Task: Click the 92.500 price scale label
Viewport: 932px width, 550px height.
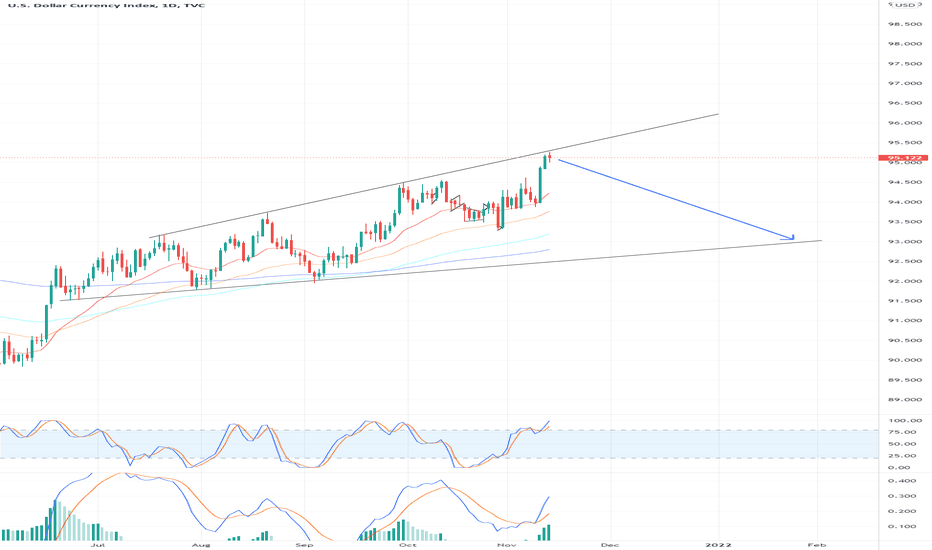Action: coord(905,262)
